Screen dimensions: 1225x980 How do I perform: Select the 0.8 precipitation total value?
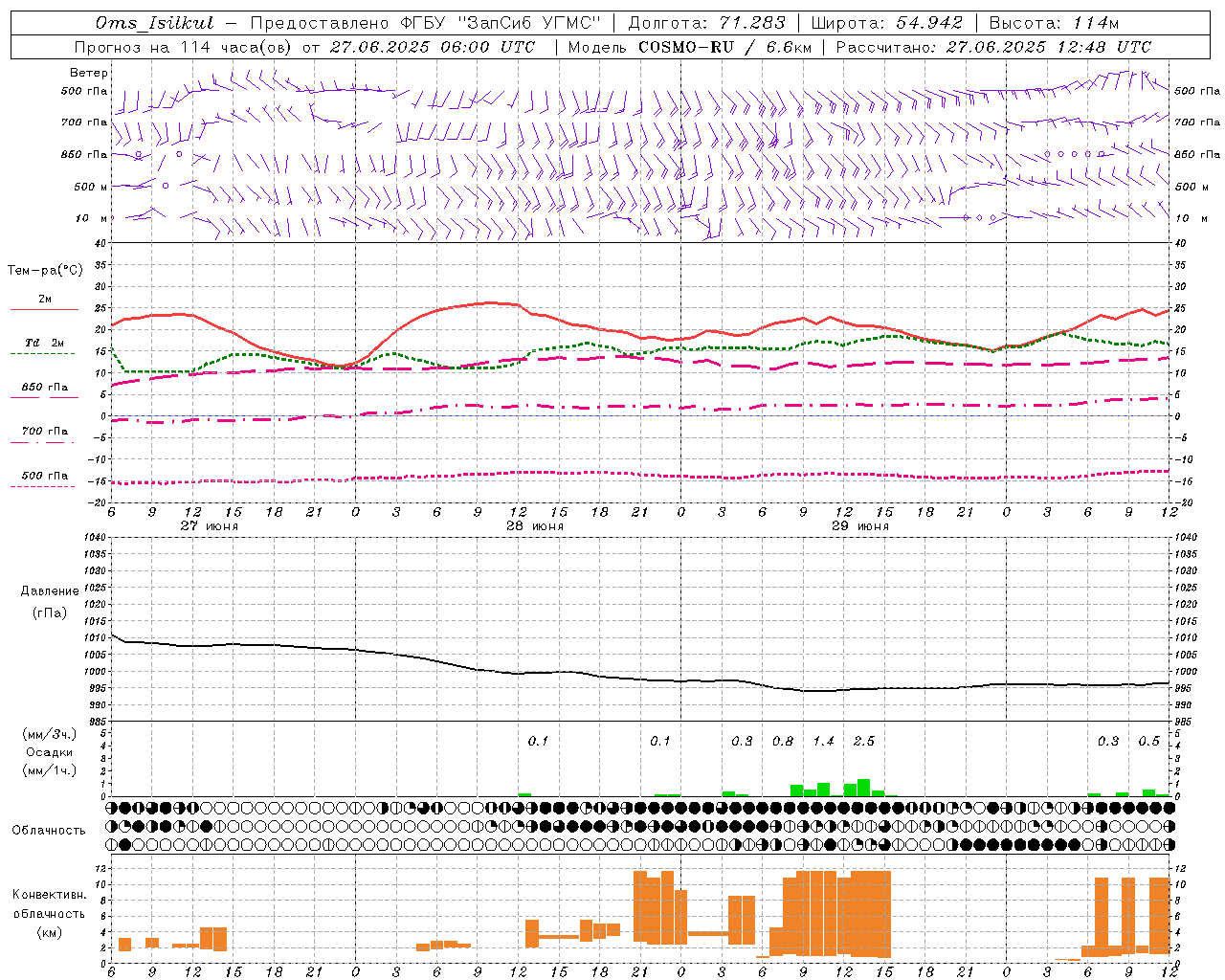pyautogui.click(x=782, y=741)
